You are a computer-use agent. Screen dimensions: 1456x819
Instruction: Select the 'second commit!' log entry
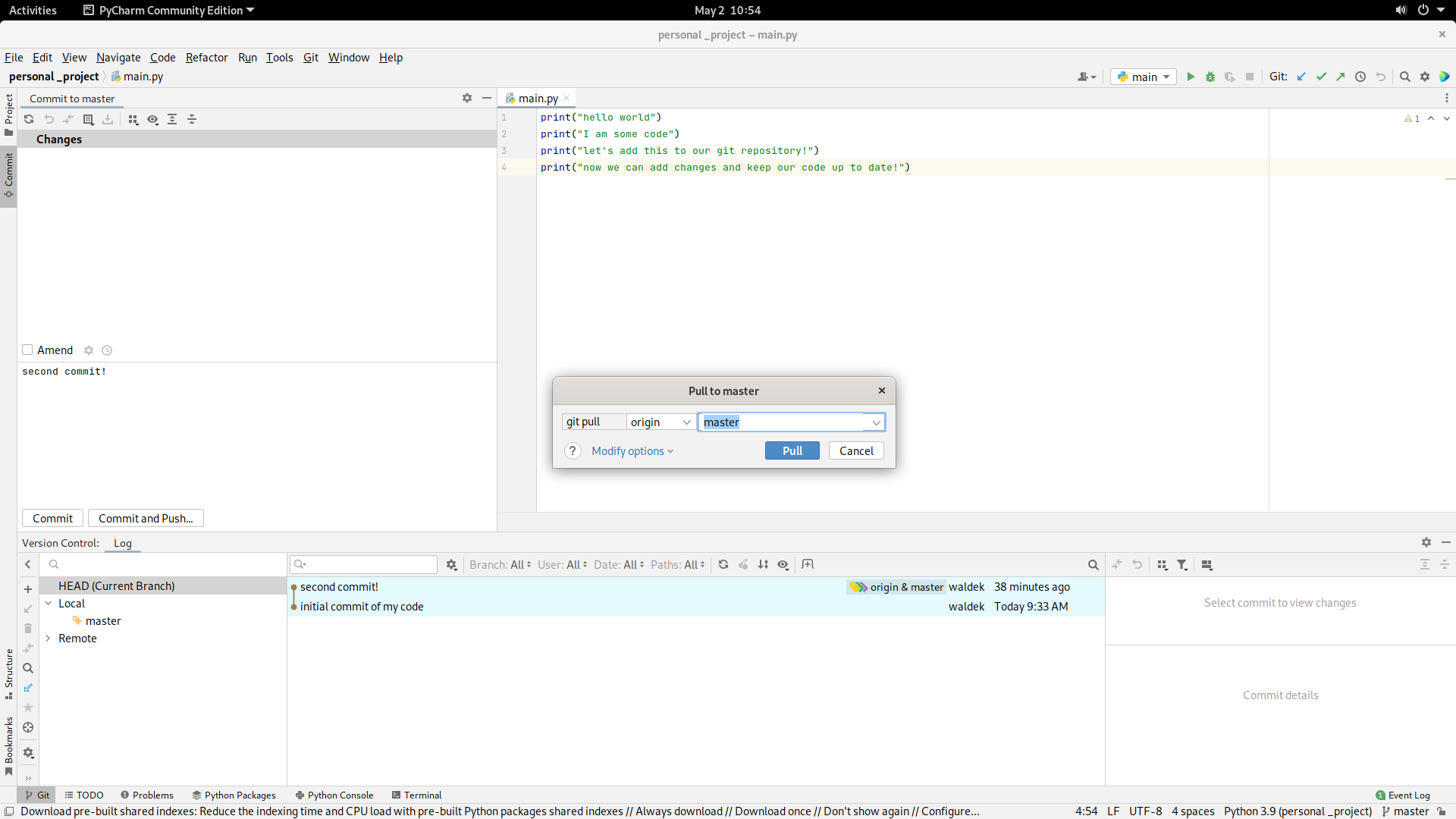pos(696,587)
